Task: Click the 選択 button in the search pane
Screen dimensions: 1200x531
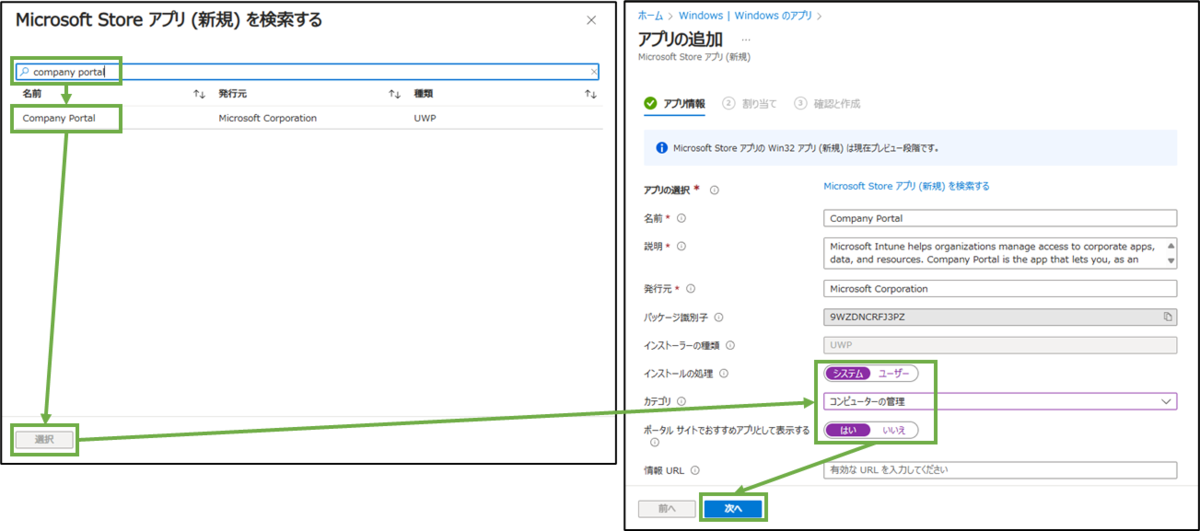Action: pos(45,440)
